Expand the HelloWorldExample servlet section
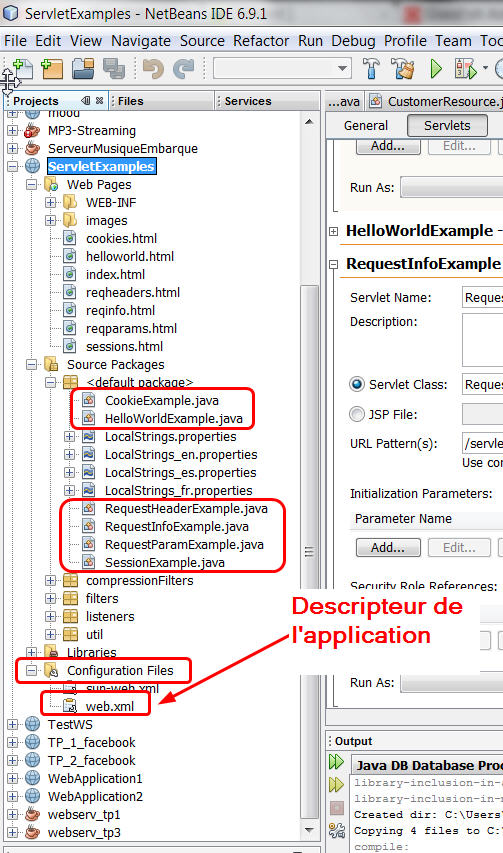Screen dimensions: 503x853 (333, 232)
